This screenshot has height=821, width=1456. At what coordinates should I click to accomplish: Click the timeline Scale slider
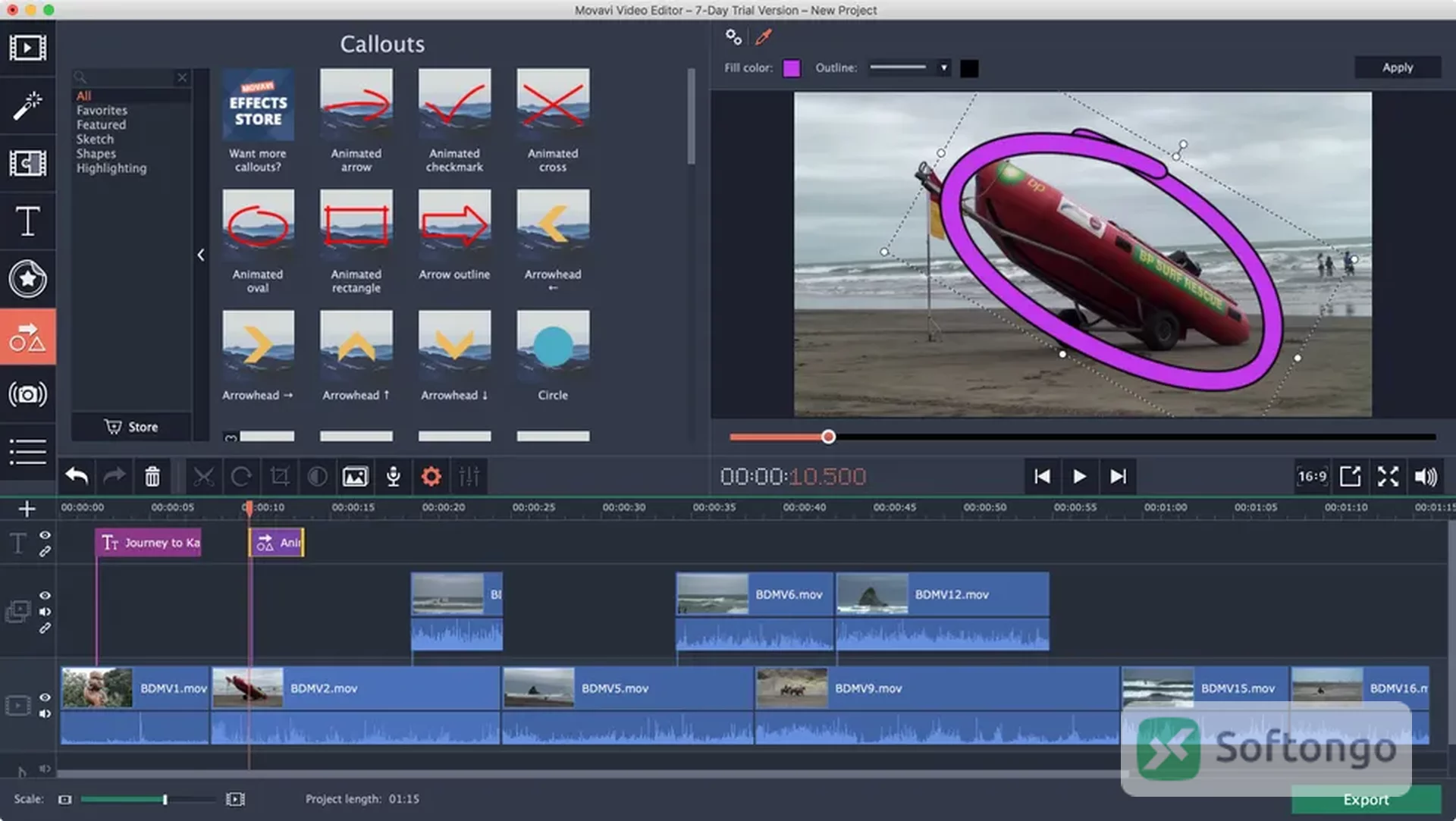pyautogui.click(x=149, y=799)
